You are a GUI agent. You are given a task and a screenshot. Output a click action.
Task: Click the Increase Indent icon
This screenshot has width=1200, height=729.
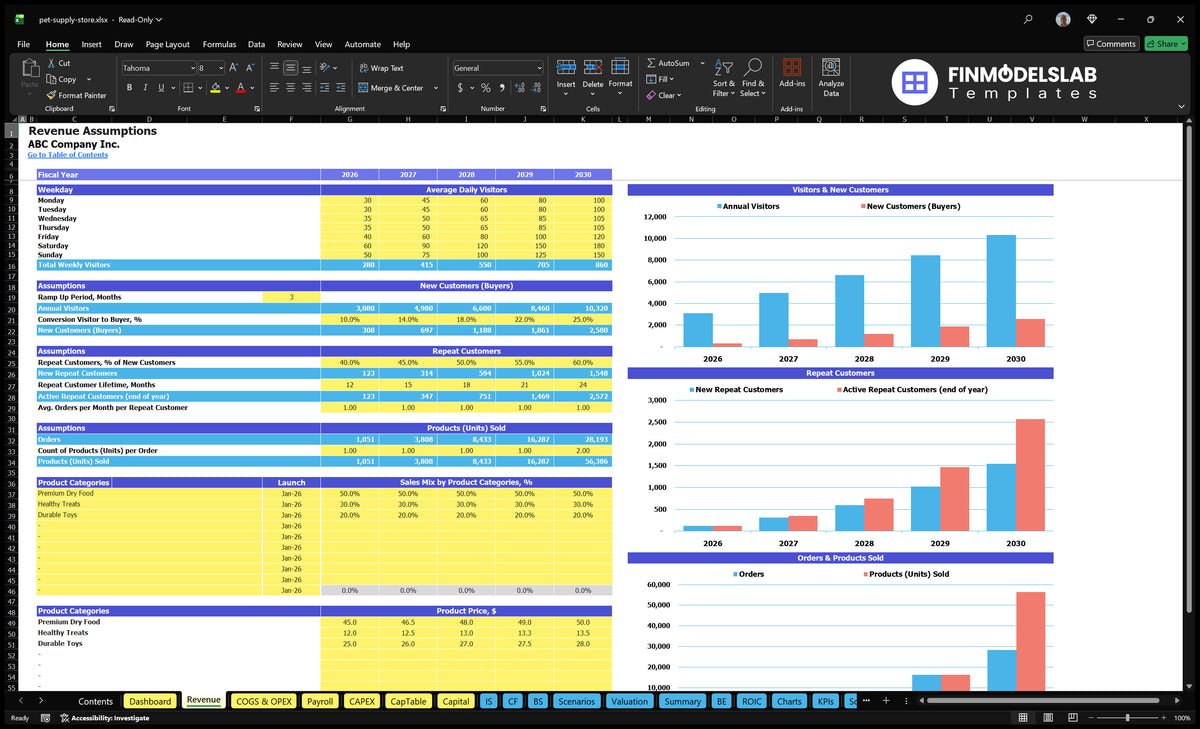[x=339, y=88]
